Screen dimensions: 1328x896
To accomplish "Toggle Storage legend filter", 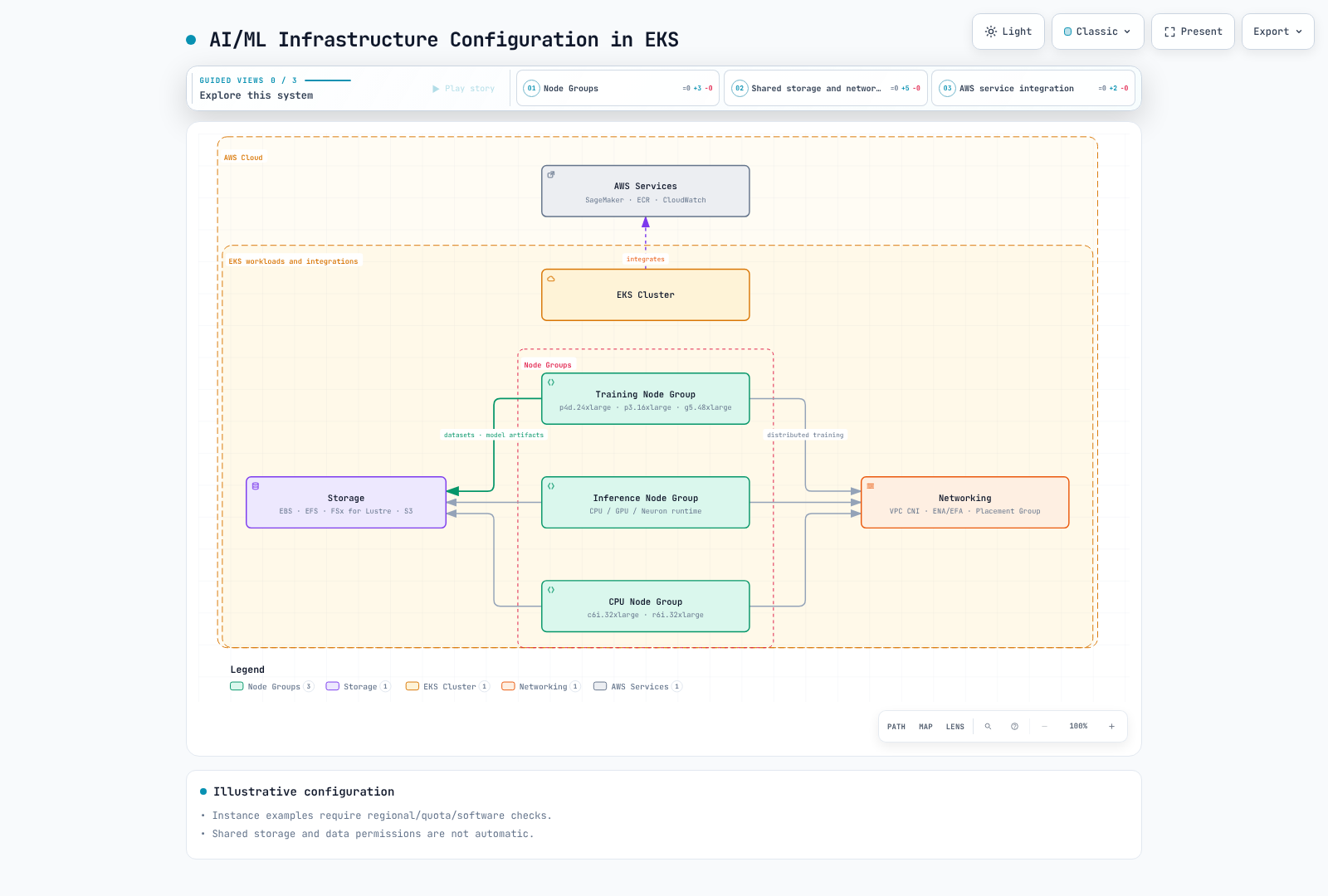I will [x=359, y=686].
